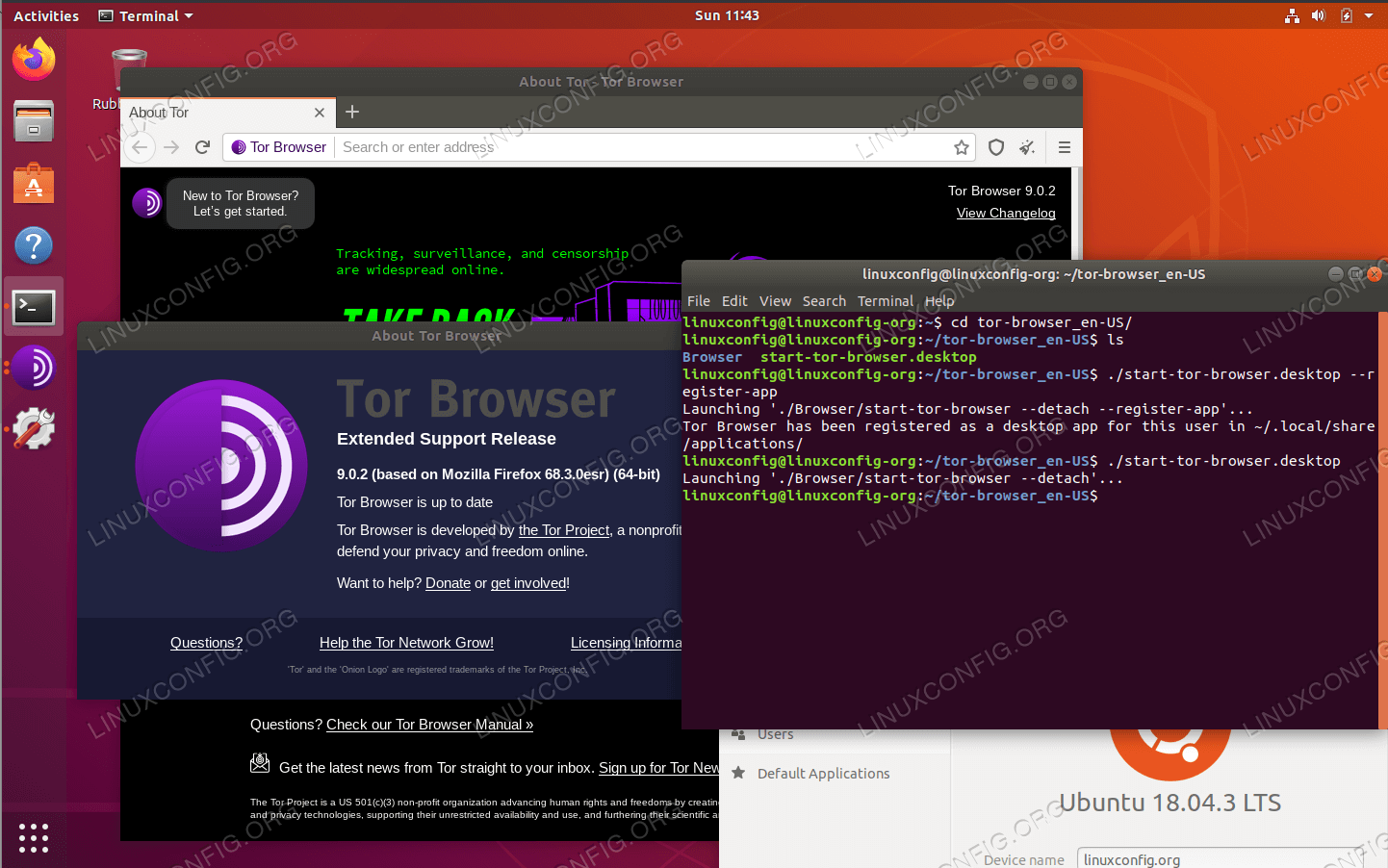The image size is (1388, 868).
Task: Go back in Tor Browser
Action: pos(141,147)
